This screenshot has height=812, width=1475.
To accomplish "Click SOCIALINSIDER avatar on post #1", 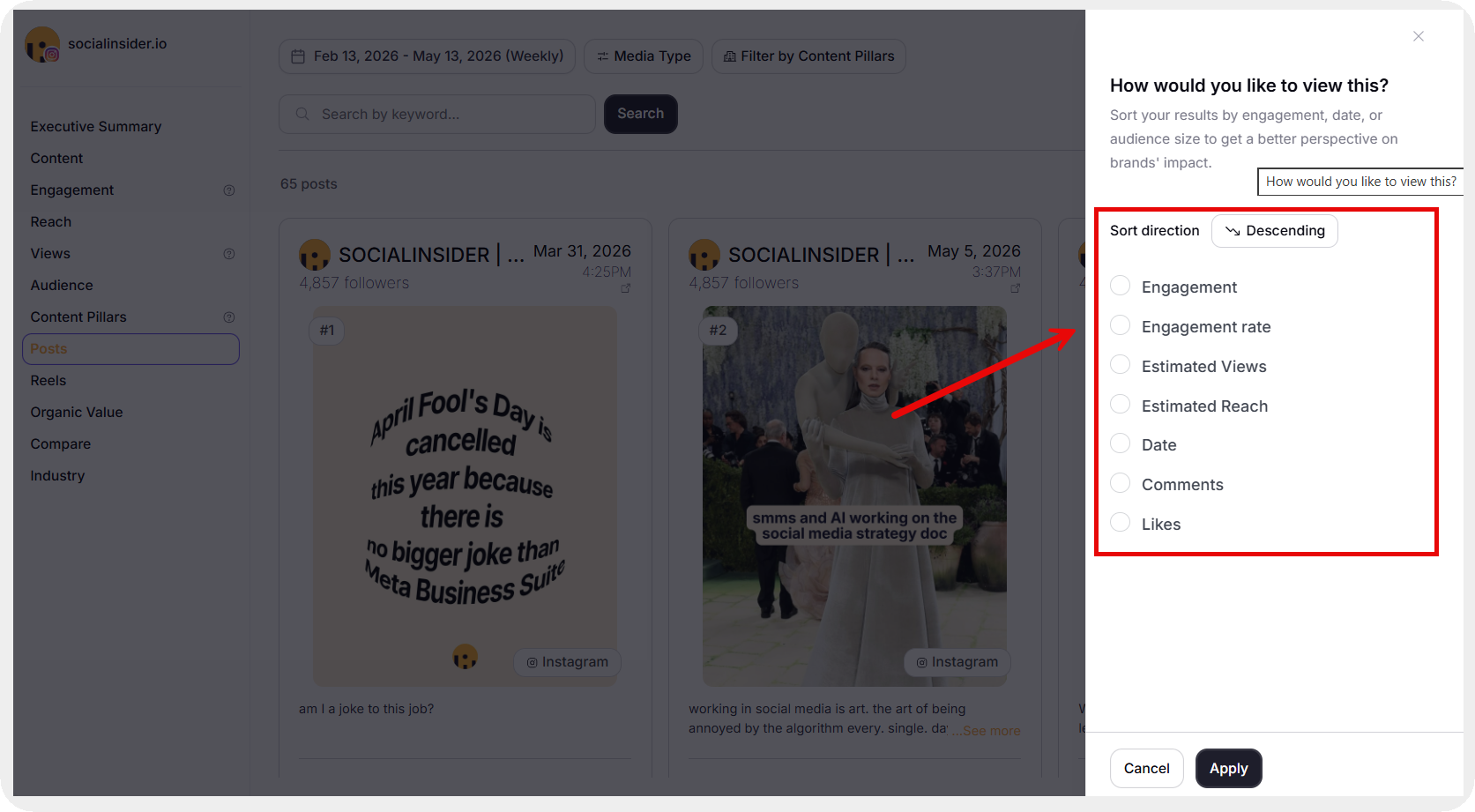I will click(x=315, y=255).
